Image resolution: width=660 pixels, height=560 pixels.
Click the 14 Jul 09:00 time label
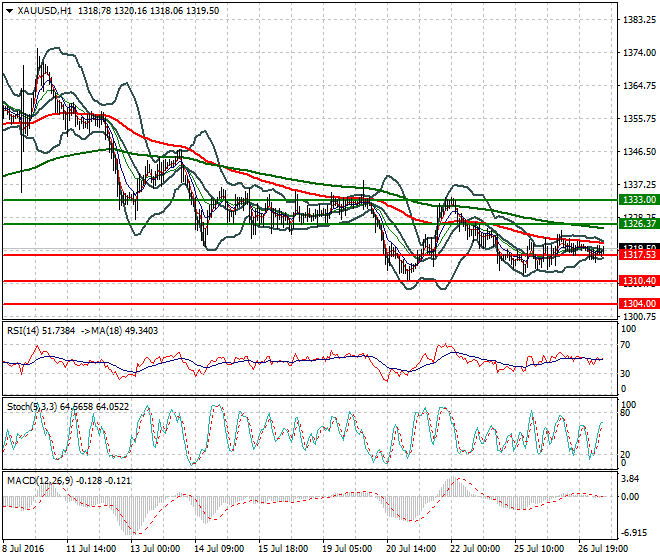[219, 549]
